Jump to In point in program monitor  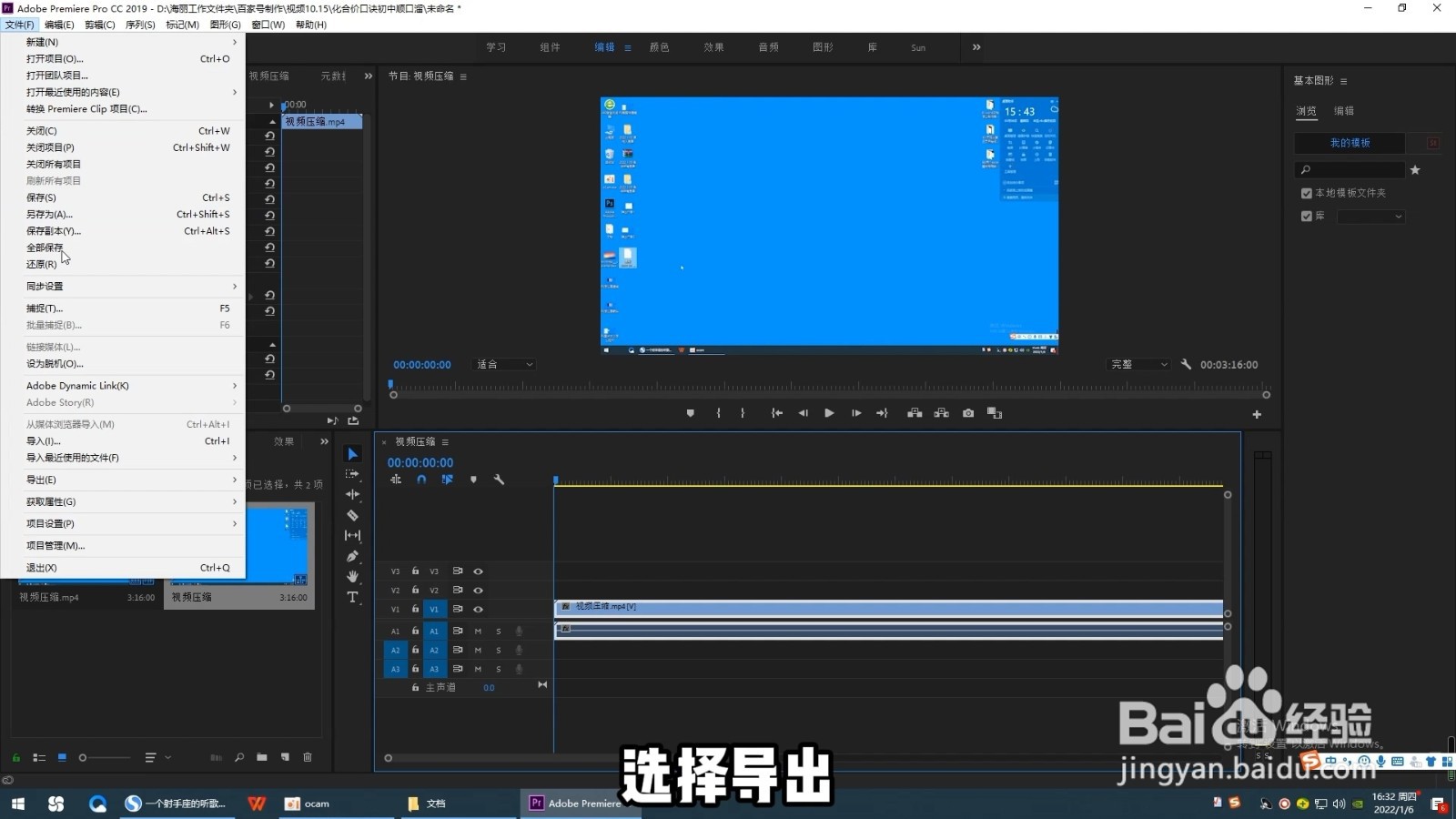click(x=777, y=413)
